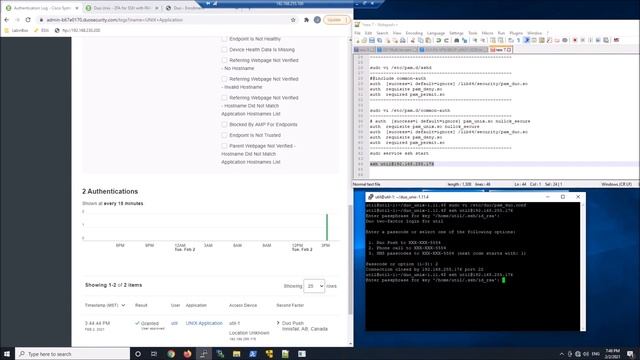Image resolution: width=640 pixels, height=360 pixels.
Task: Reload the page in Chrome
Action: click(28, 20)
